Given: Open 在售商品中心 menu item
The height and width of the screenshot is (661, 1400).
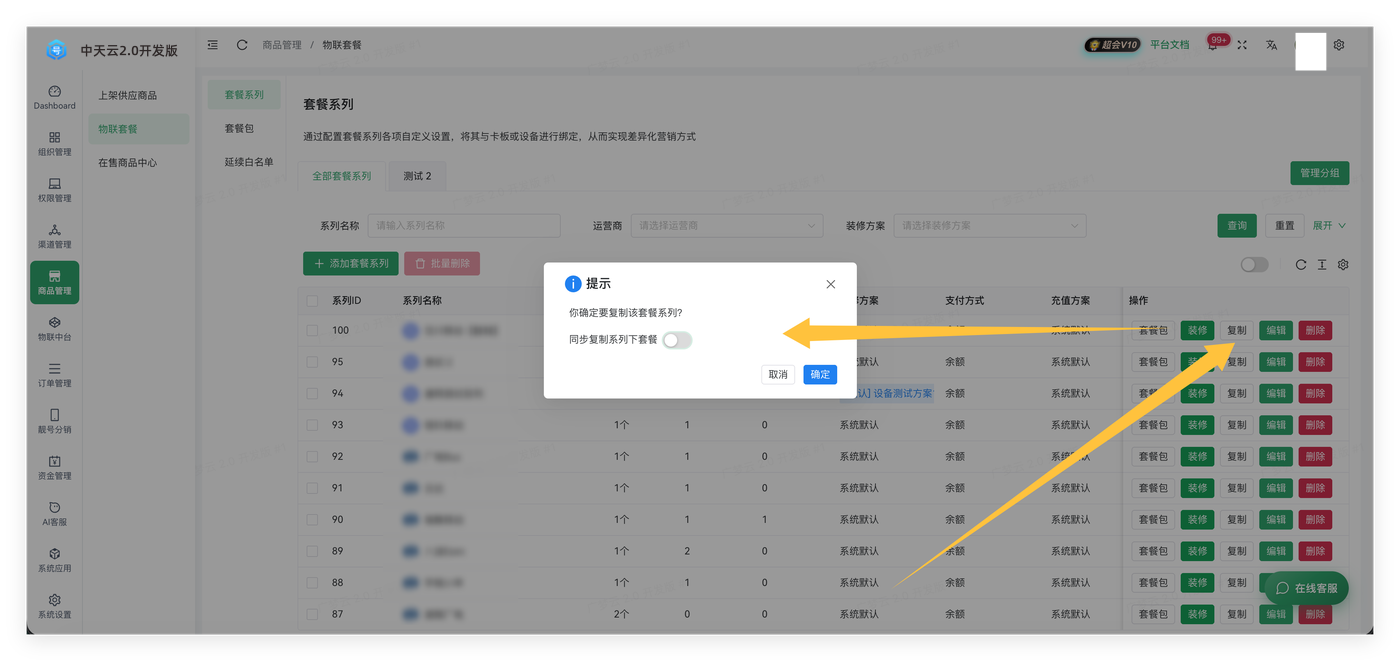Looking at the screenshot, I should (128, 163).
